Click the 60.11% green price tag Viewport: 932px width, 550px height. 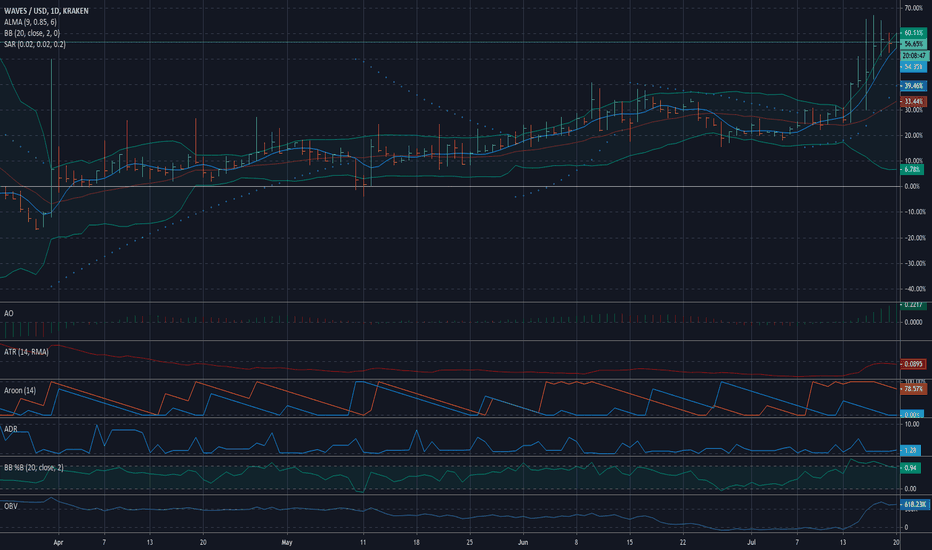coord(914,33)
